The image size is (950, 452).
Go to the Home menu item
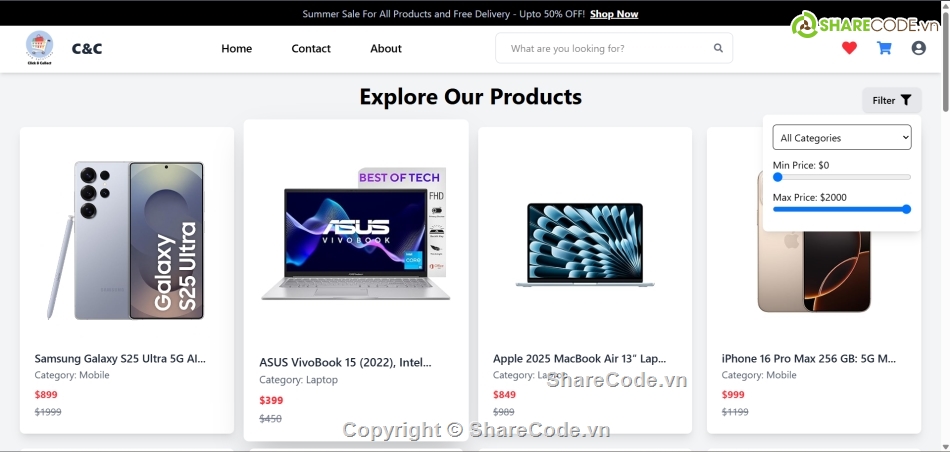click(x=236, y=48)
